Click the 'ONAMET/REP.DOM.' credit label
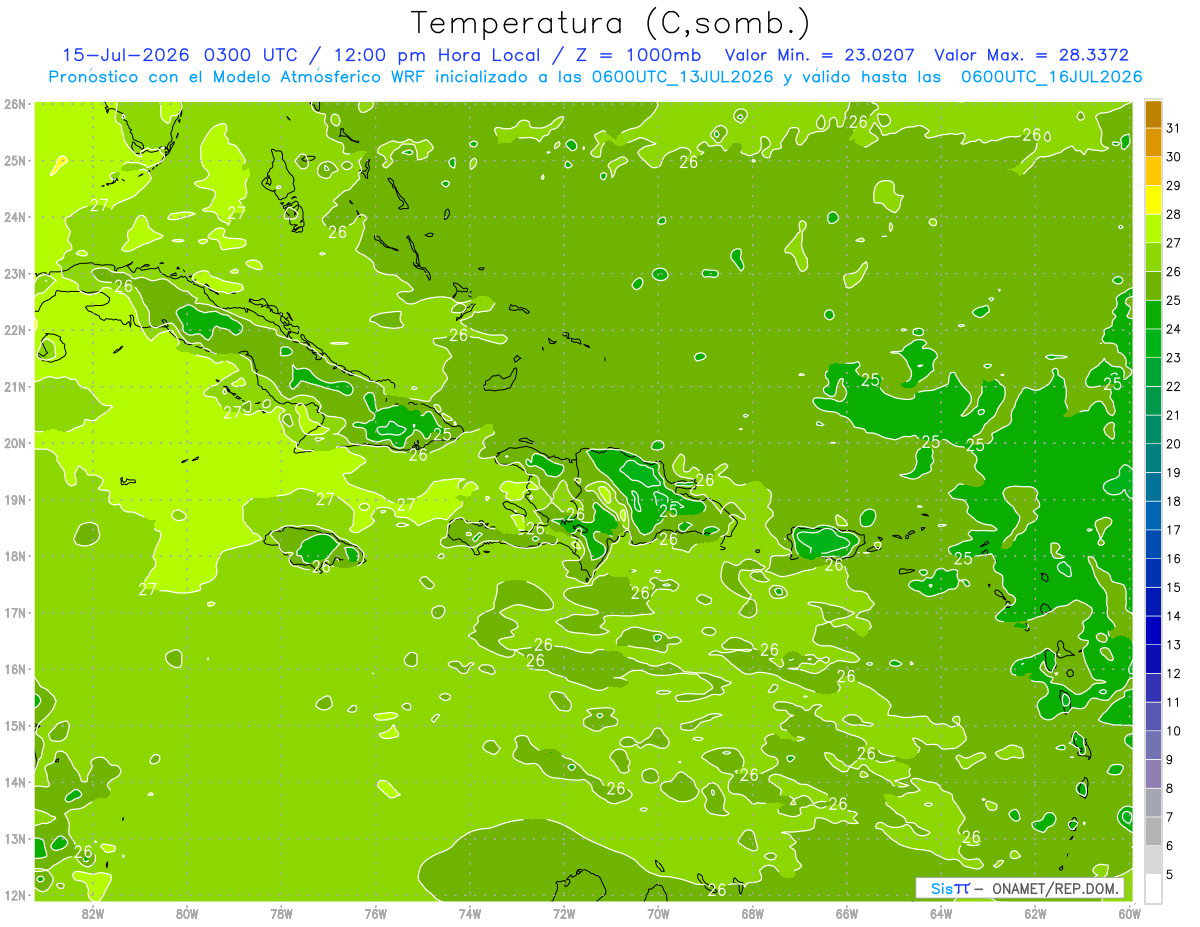1200x927 pixels. 1056,888
